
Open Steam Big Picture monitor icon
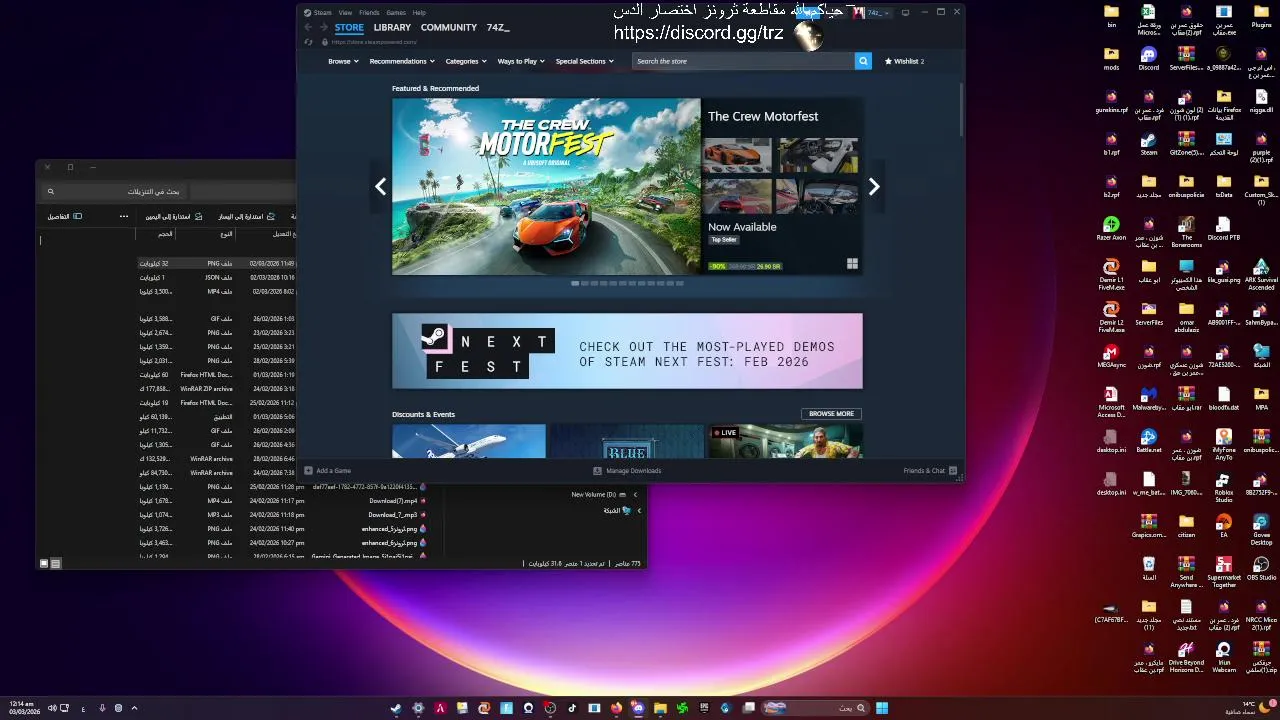point(905,13)
